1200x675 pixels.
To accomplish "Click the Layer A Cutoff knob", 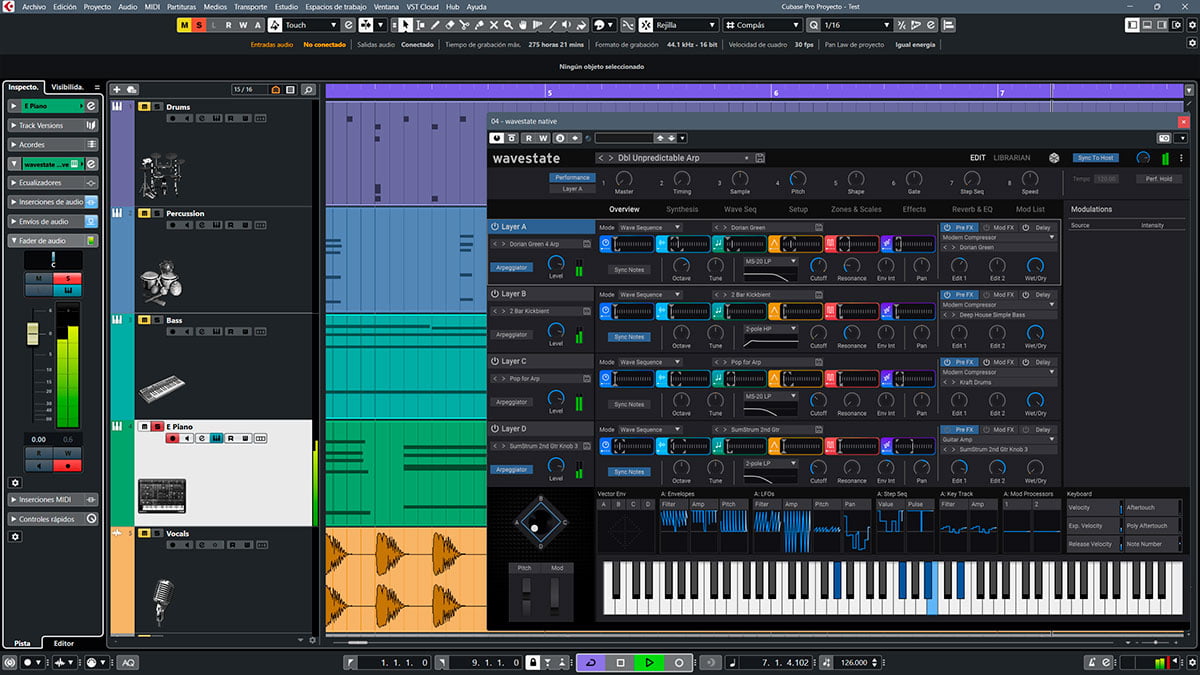I will tap(818, 265).
